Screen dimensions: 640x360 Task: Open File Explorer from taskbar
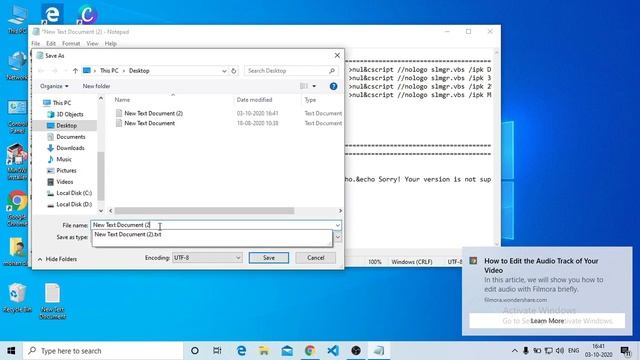pos(264,351)
